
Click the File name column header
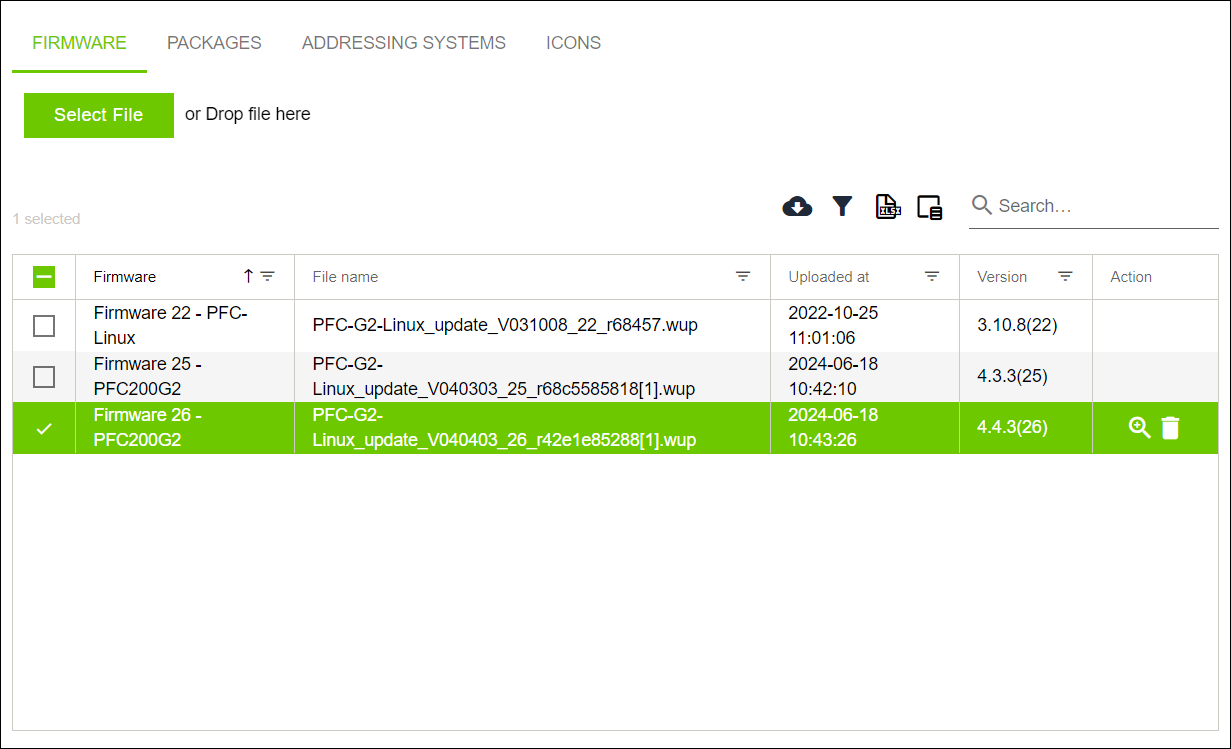tap(345, 277)
